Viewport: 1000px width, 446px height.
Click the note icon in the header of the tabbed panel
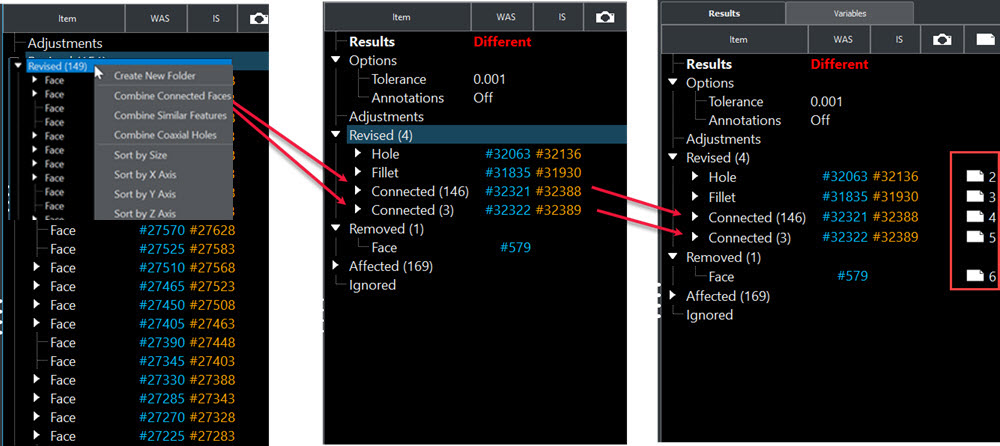pyautogui.click(x=985, y=39)
